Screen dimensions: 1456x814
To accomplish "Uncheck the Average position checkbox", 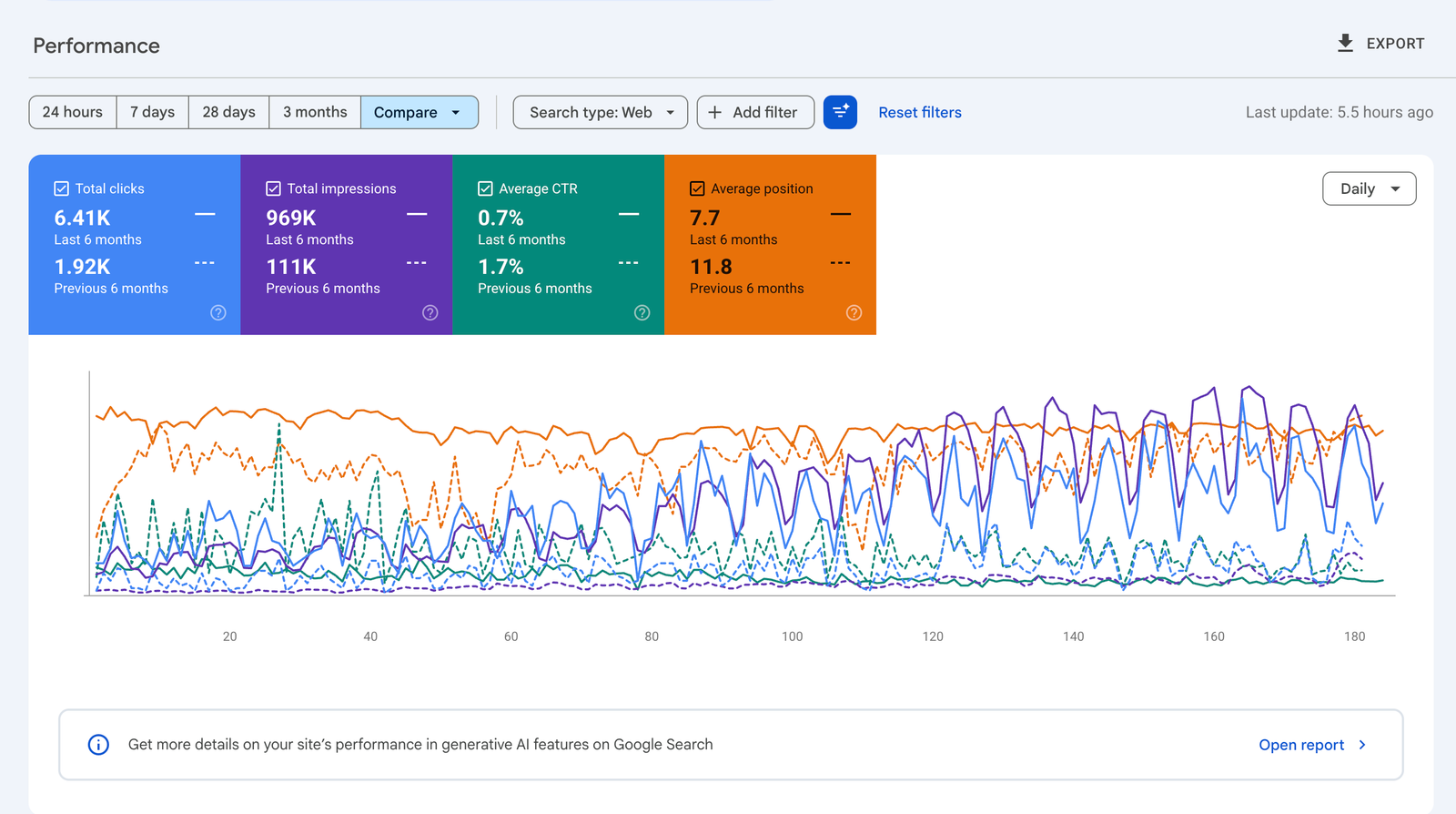I will click(x=697, y=188).
